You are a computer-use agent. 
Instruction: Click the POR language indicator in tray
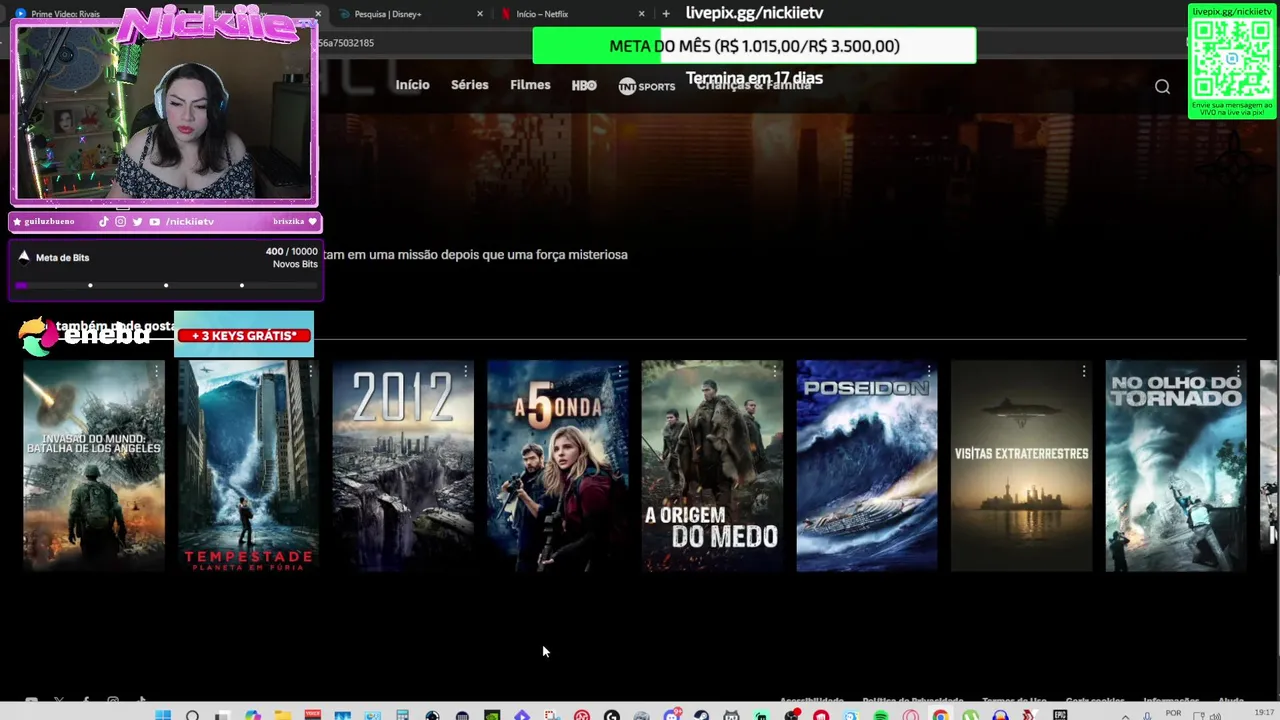pos(1174,714)
